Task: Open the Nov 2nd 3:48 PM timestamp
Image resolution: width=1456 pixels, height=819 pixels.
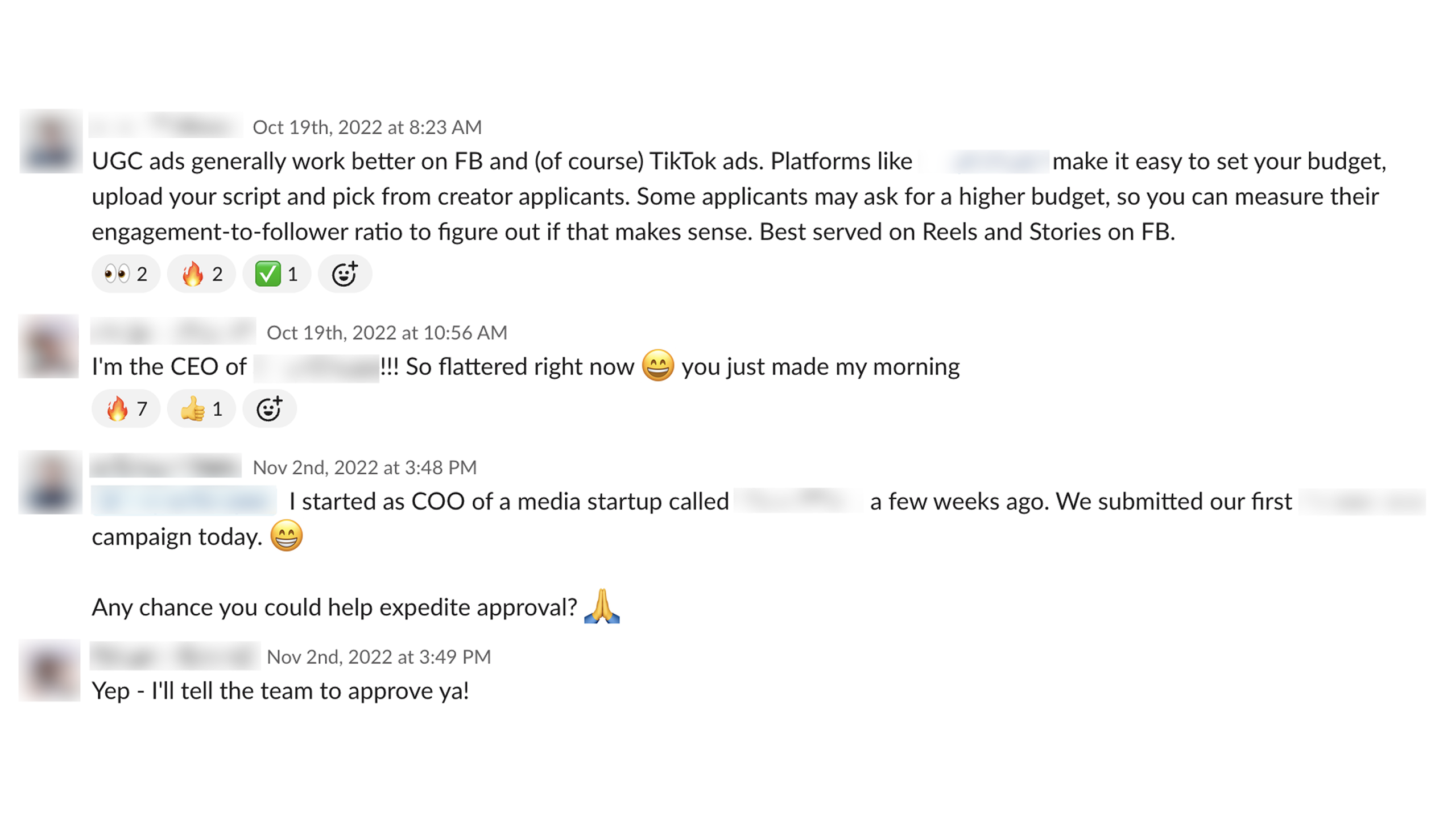Action: click(x=365, y=468)
